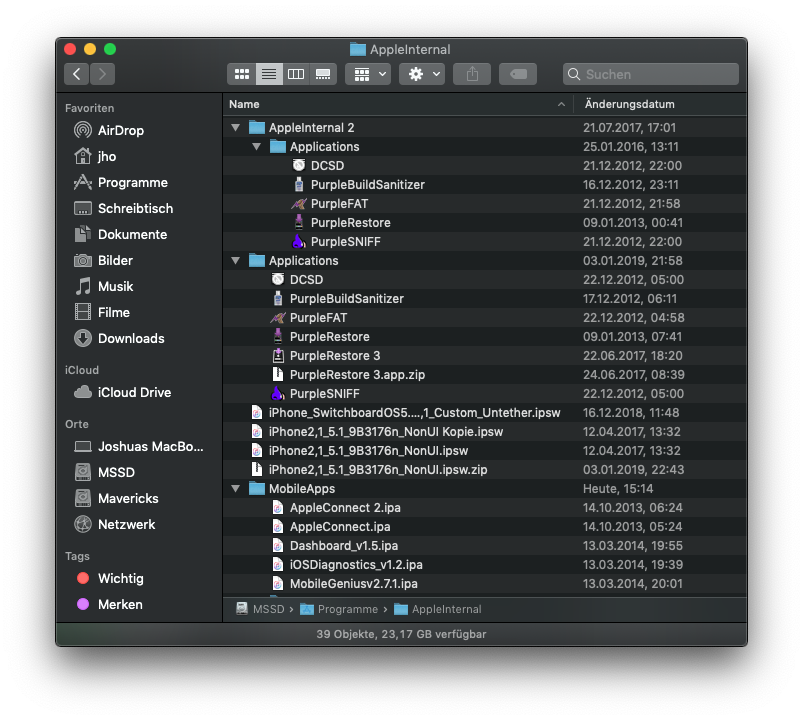Select PurpleBuildSanitizer icon dated 17.12.2012
803x720 pixels.
click(x=278, y=298)
